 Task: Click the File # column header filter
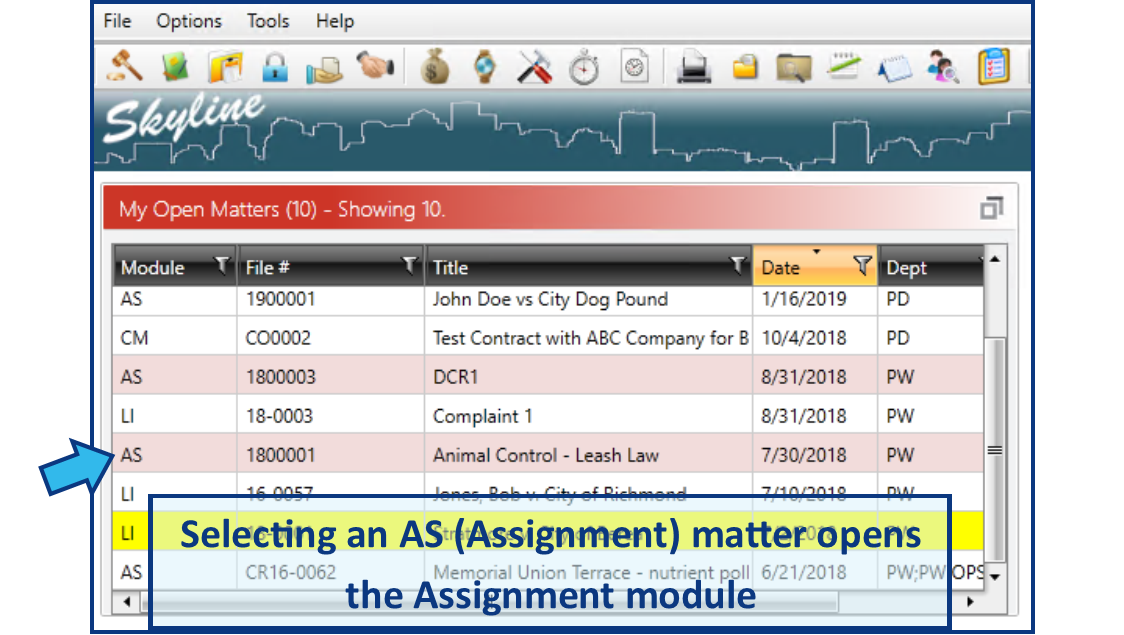pyautogui.click(x=409, y=266)
